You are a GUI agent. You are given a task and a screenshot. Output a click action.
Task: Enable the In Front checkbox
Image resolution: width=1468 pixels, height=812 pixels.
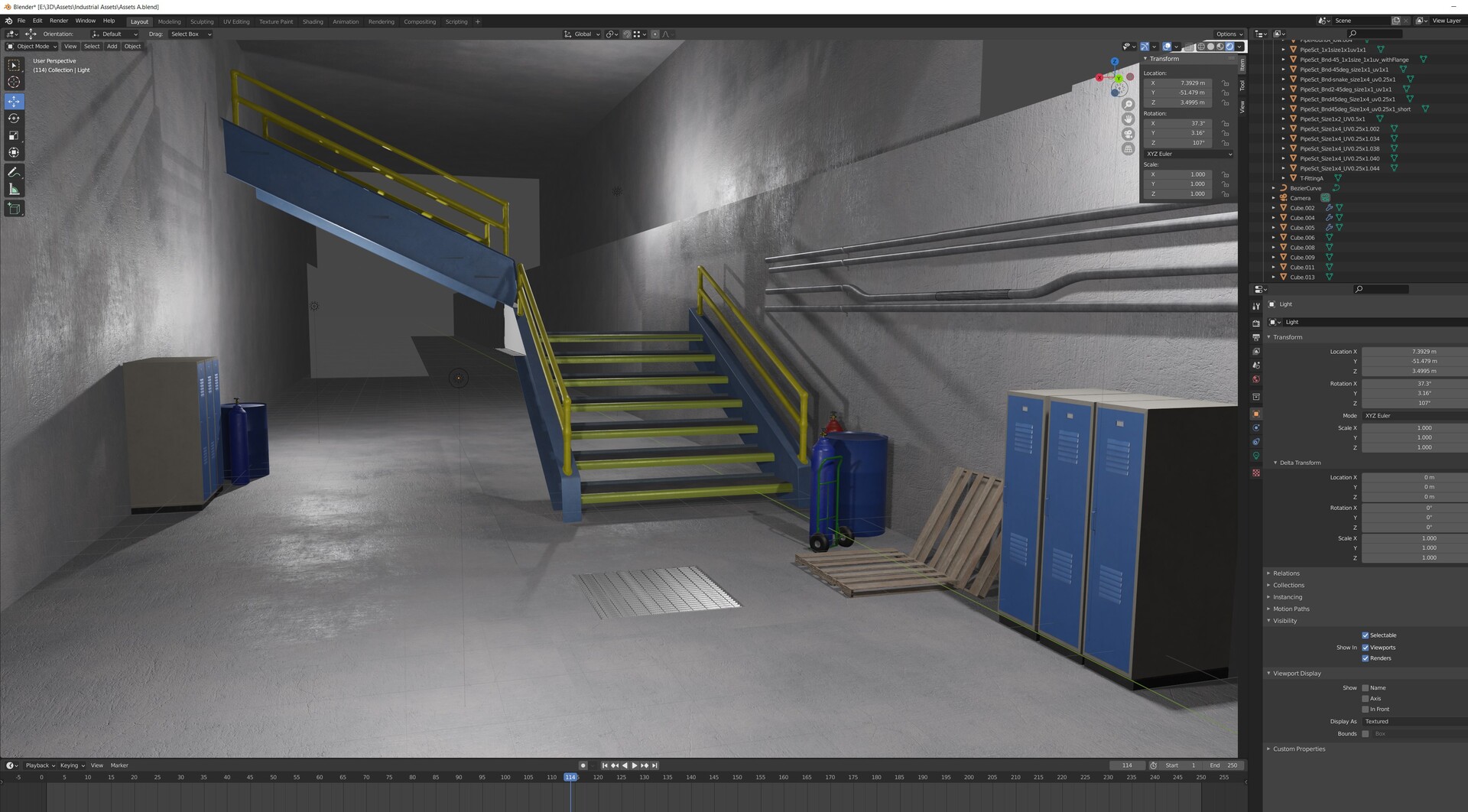tap(1366, 710)
